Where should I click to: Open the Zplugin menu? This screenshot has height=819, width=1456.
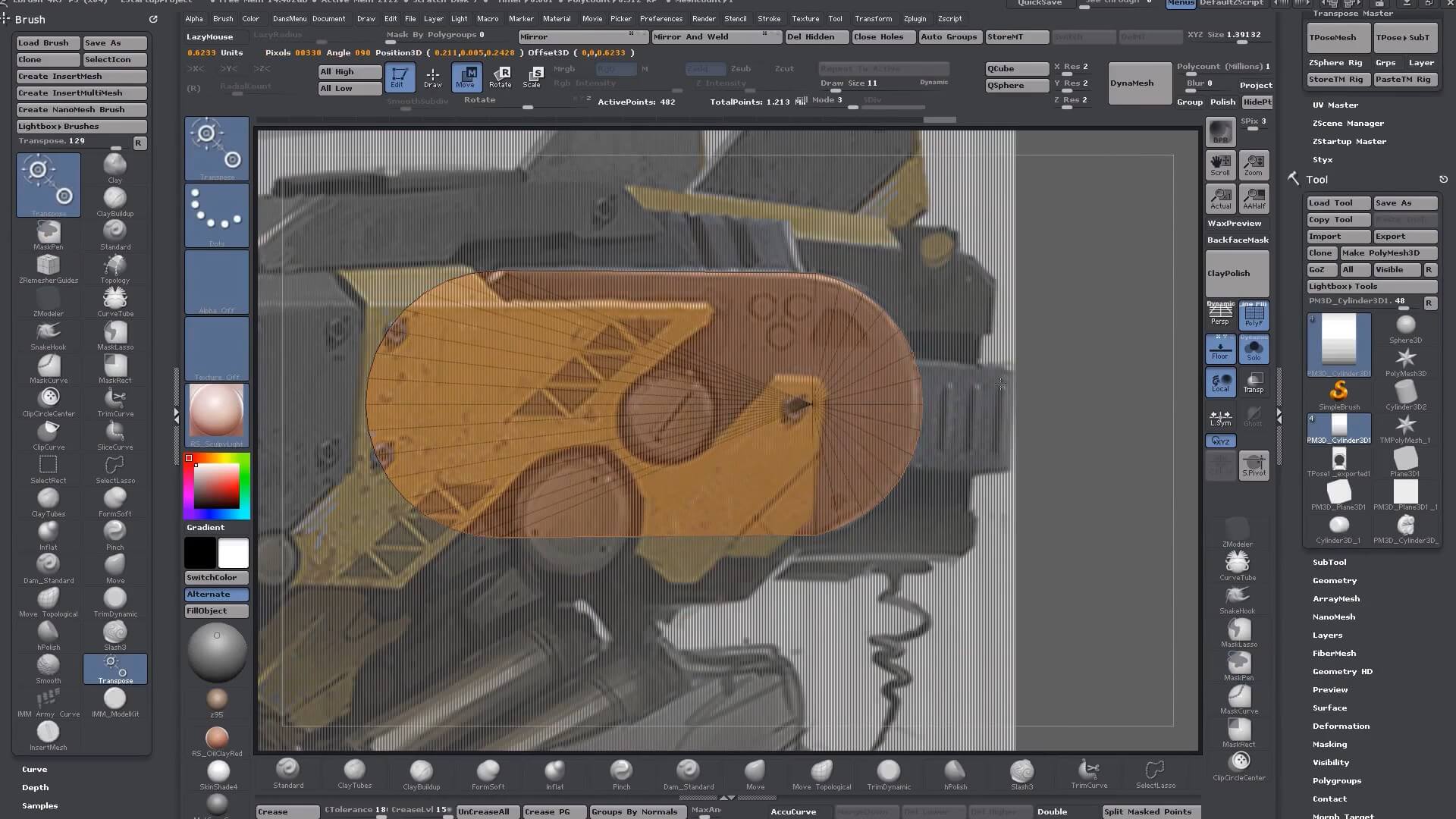tap(915, 18)
